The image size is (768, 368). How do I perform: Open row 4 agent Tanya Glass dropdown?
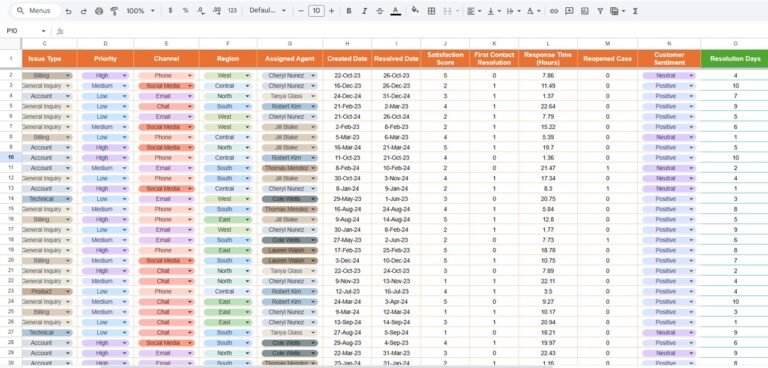[313, 96]
